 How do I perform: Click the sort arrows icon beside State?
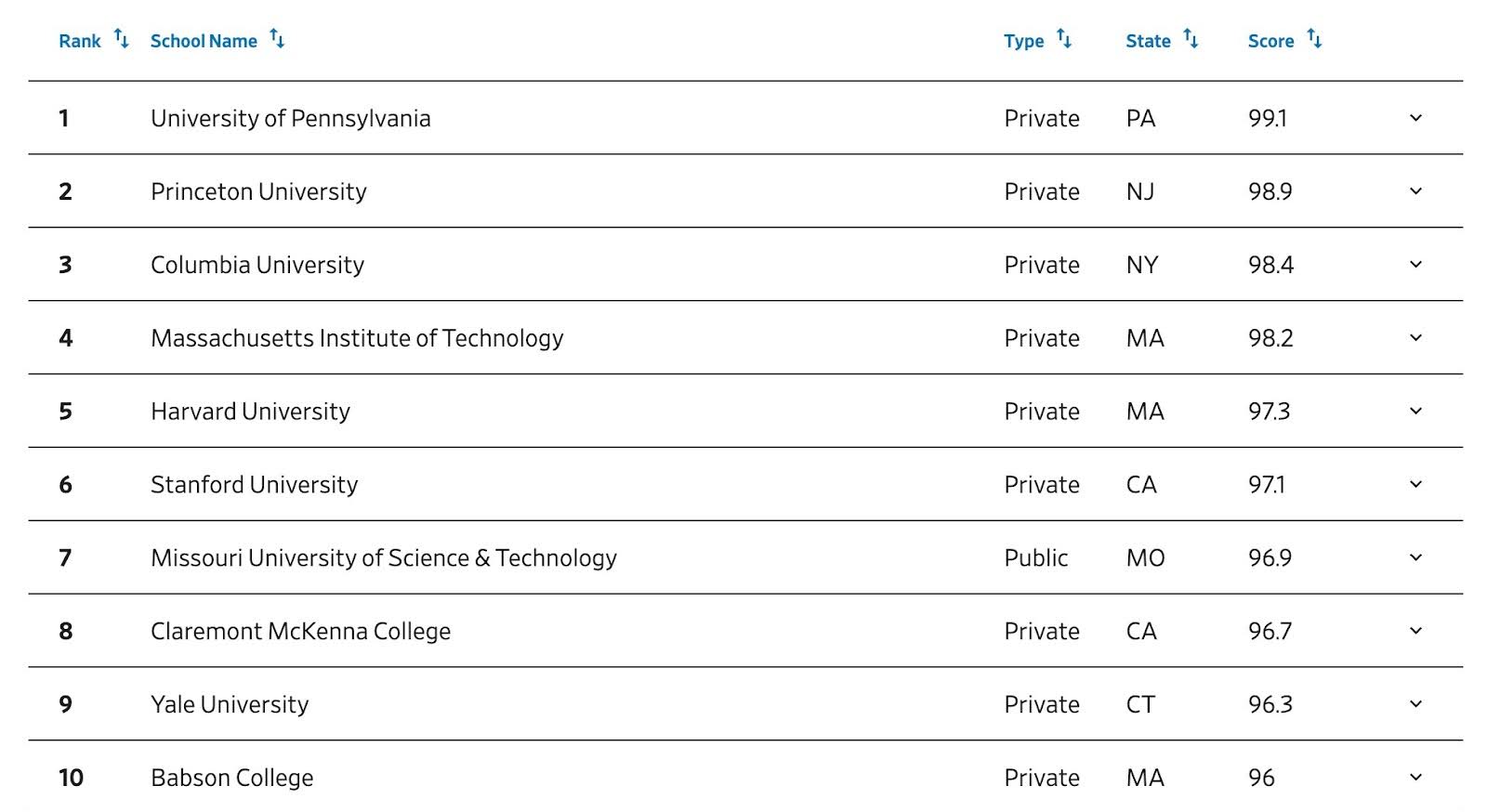click(x=1191, y=39)
